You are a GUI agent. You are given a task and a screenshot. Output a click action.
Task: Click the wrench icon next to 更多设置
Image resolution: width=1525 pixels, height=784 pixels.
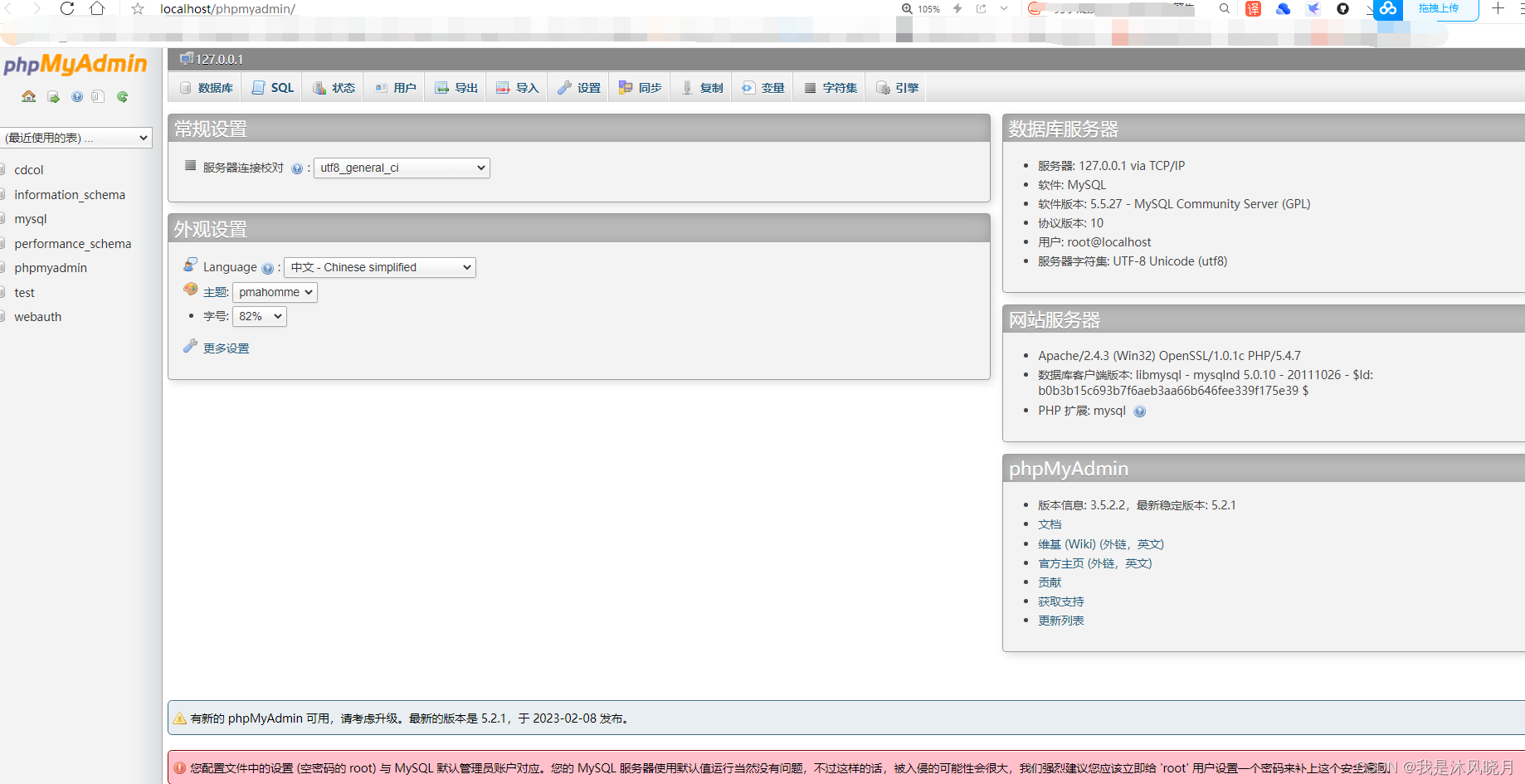point(191,346)
